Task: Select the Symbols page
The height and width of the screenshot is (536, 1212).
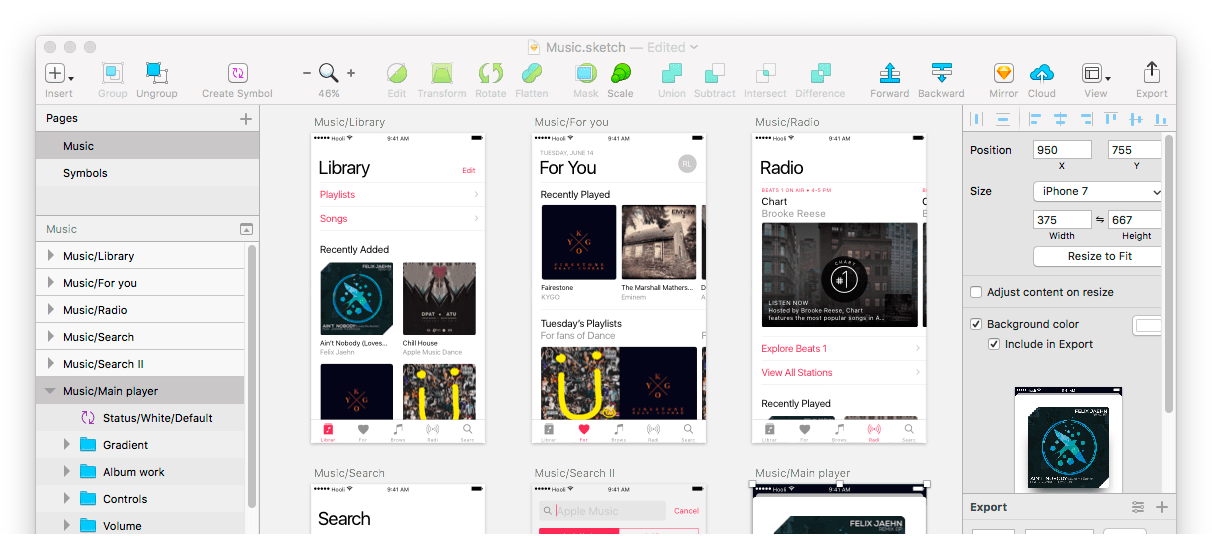Action: (147, 173)
